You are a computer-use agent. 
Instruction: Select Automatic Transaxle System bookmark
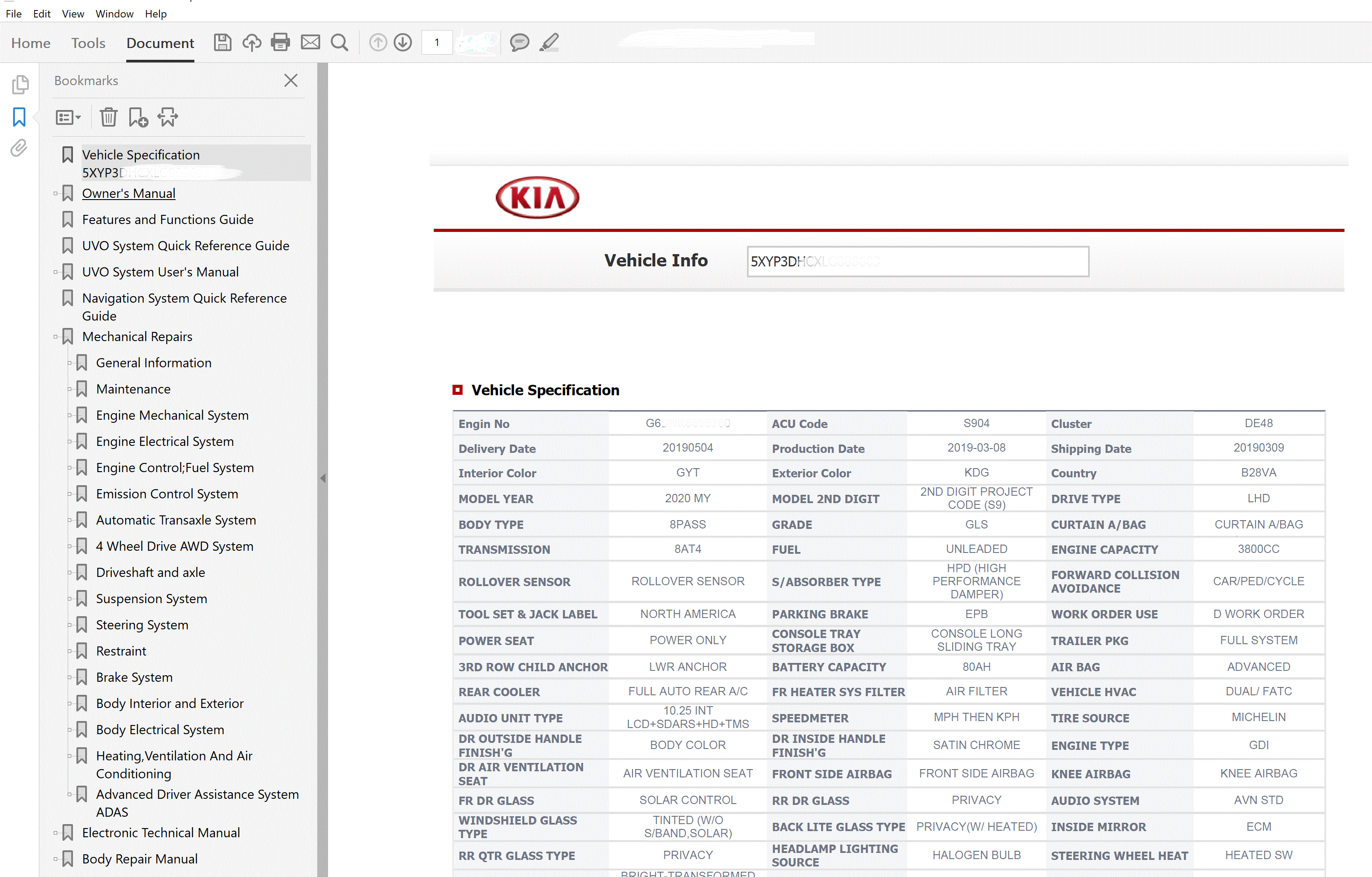coord(176,521)
